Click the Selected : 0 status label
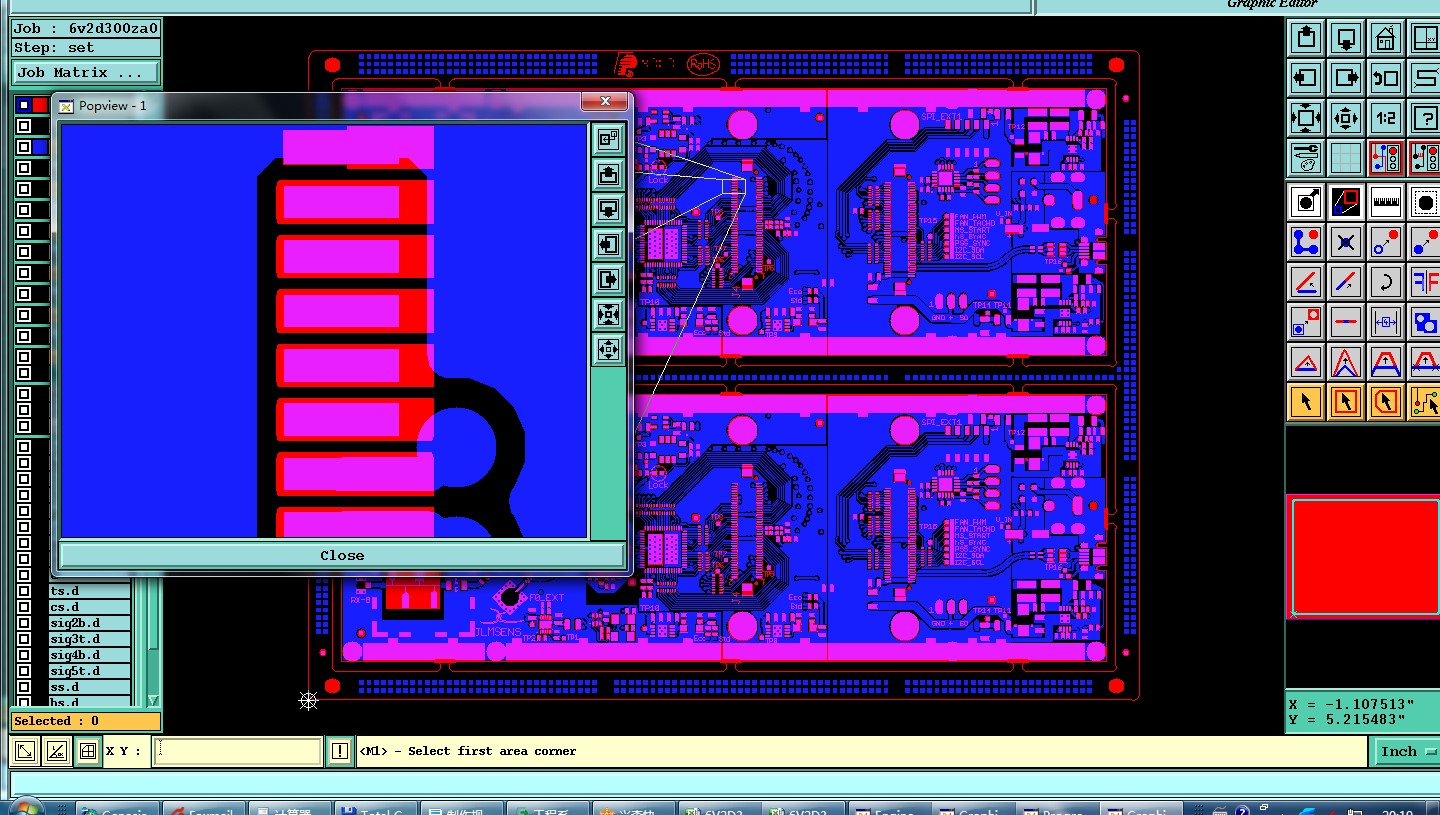Screen dimensions: 1440x815 (x=85, y=721)
